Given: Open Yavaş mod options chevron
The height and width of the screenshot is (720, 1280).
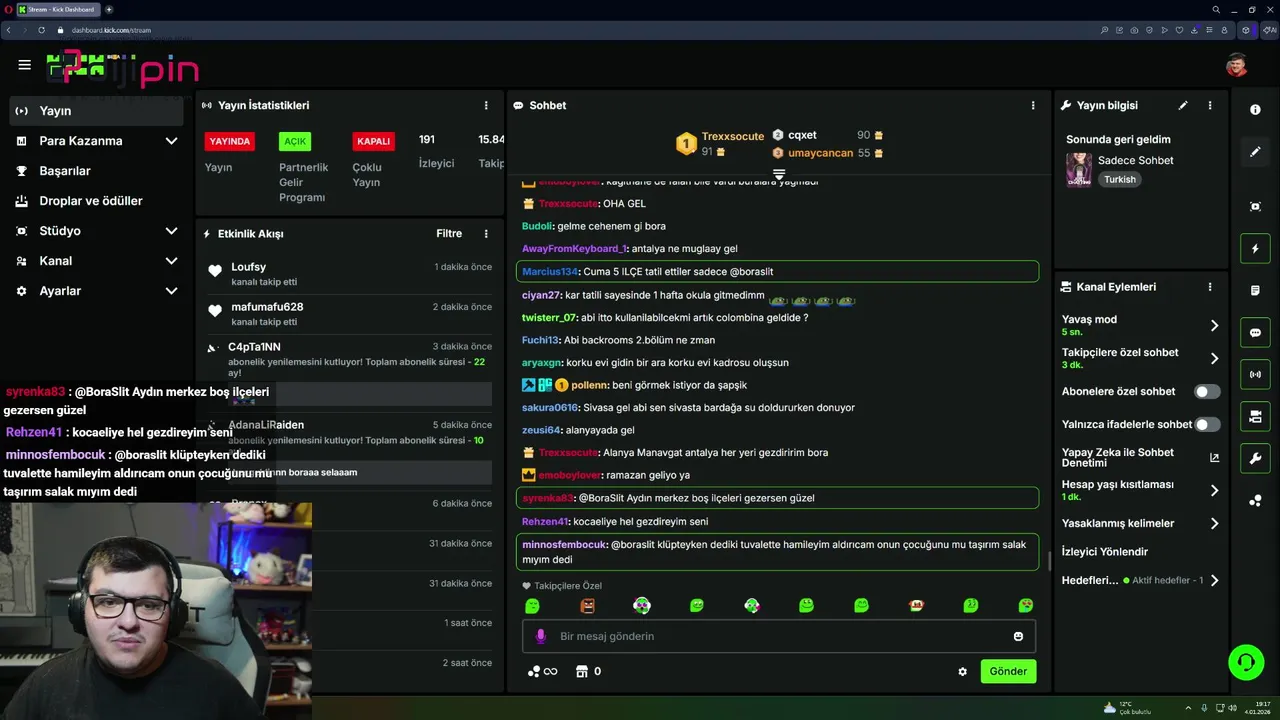Looking at the screenshot, I should point(1214,325).
